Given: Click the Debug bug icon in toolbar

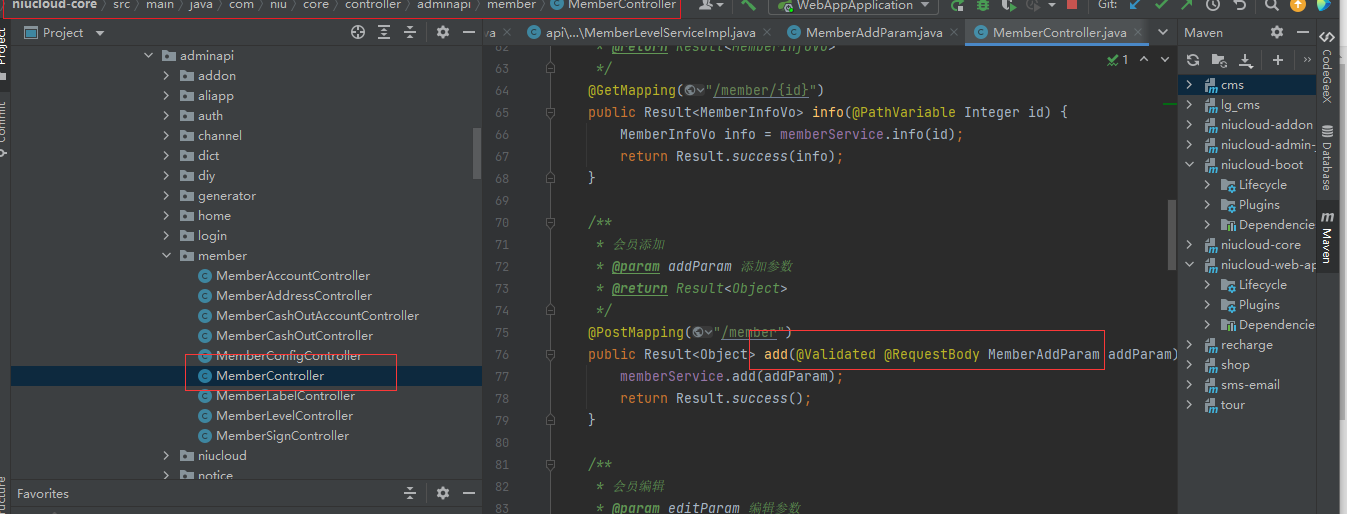Looking at the screenshot, I should pyautogui.click(x=982, y=5).
